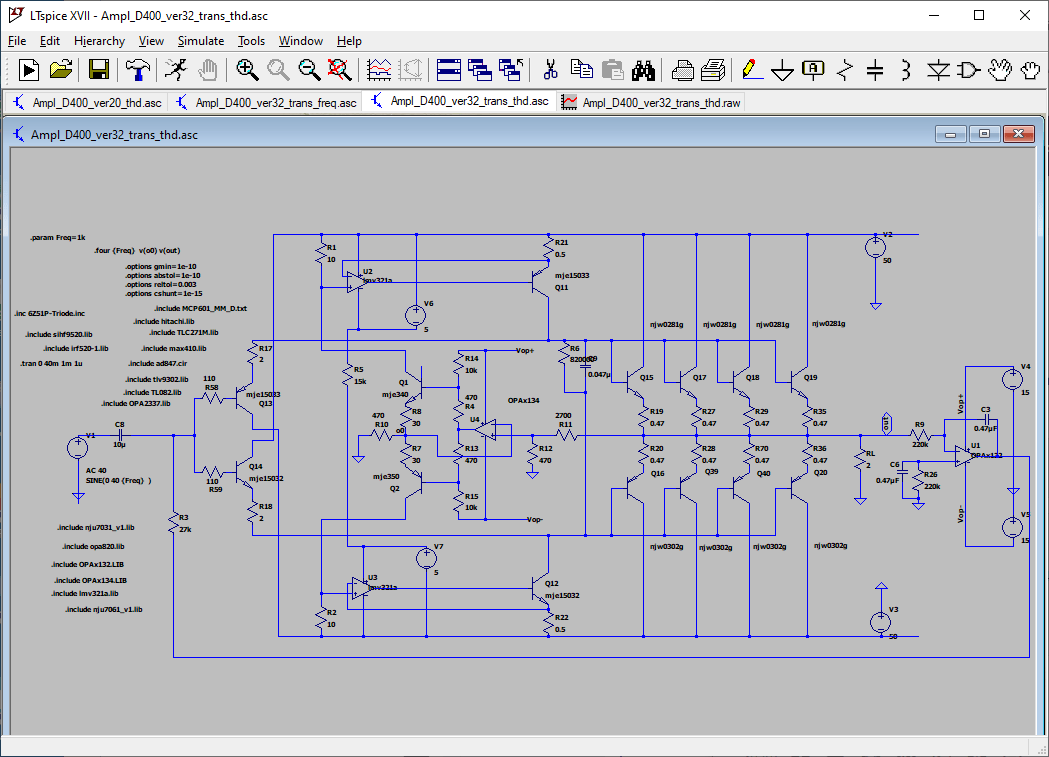Switch to Ampl_D400_ver20_thd.asc tab
This screenshot has height=757, width=1049.
(88, 102)
